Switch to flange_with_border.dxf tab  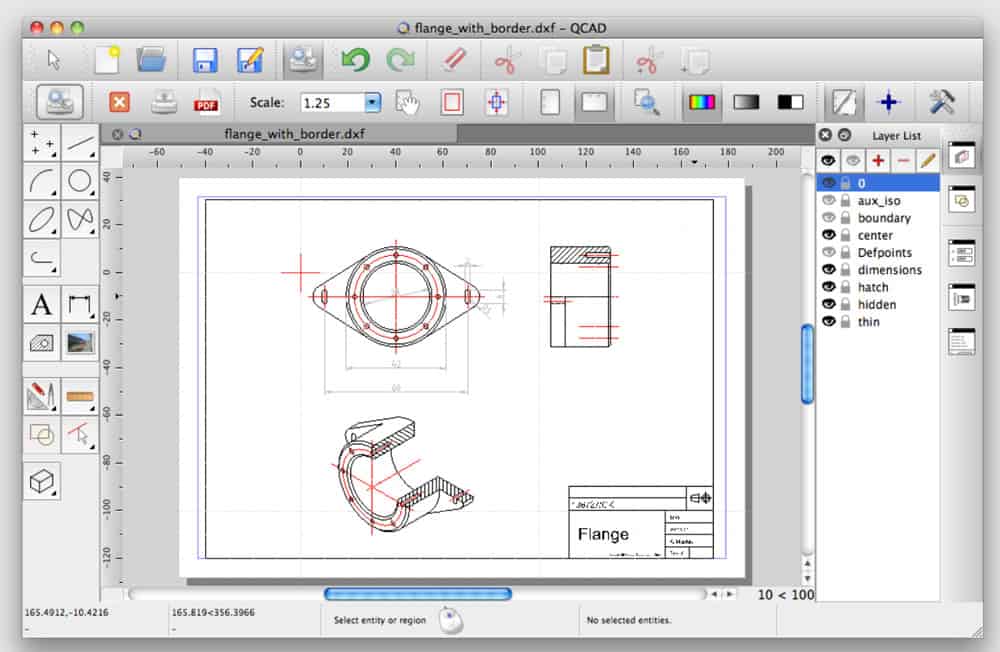[x=292, y=133]
